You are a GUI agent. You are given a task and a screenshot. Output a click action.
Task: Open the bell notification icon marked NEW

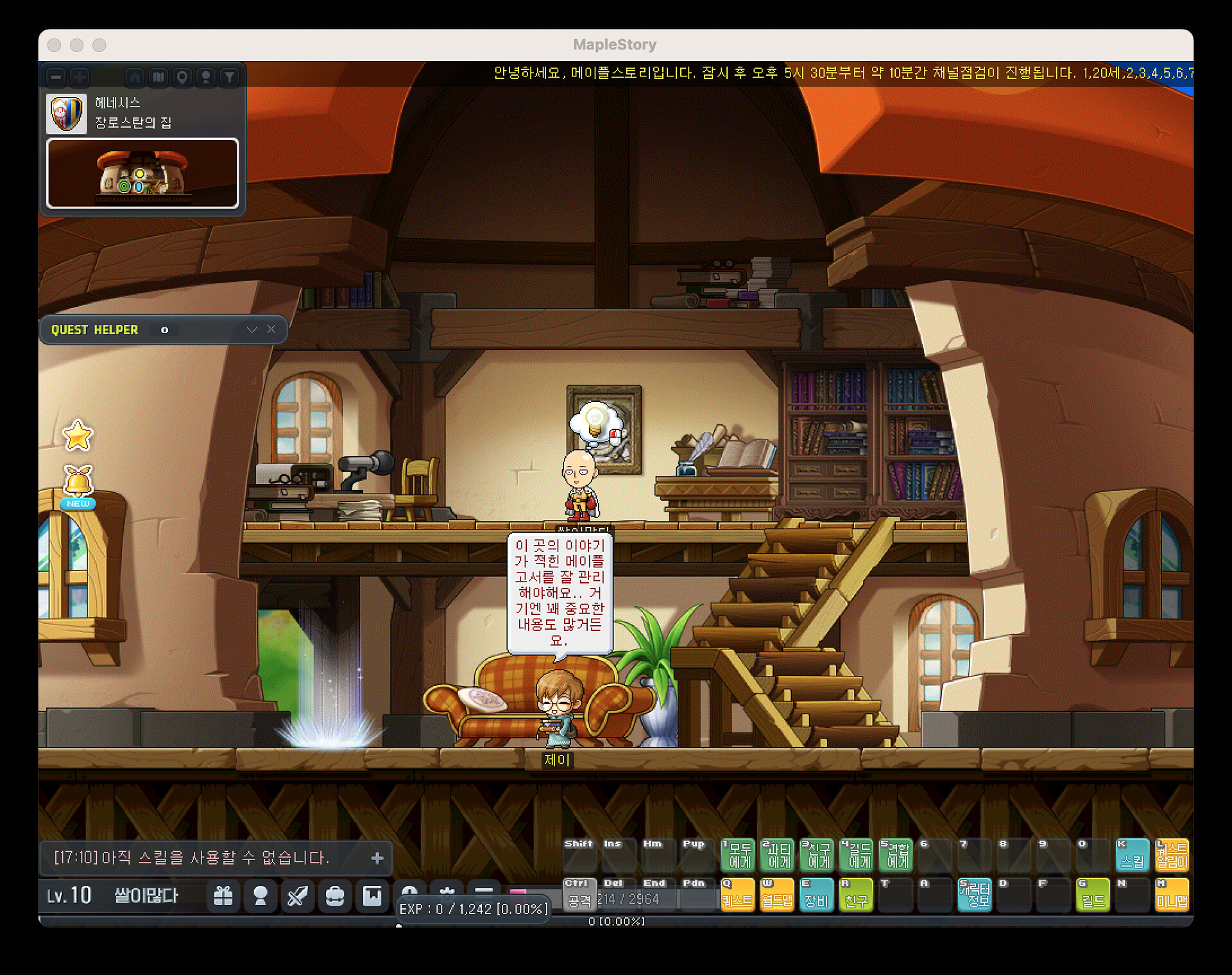pyautogui.click(x=78, y=483)
